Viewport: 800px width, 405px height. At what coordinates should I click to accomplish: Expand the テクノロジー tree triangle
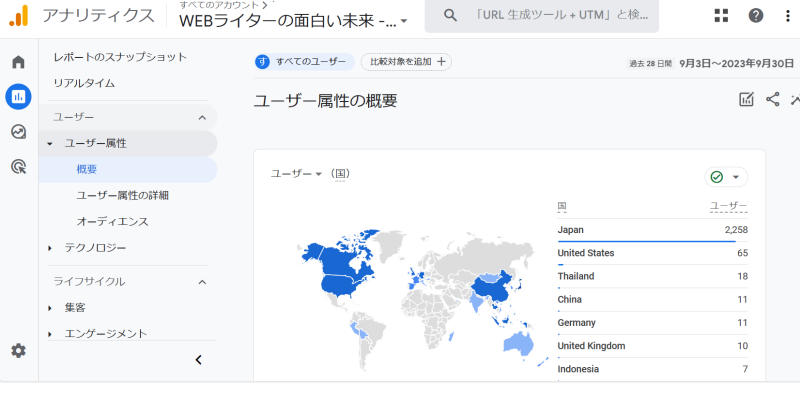[x=50, y=248]
